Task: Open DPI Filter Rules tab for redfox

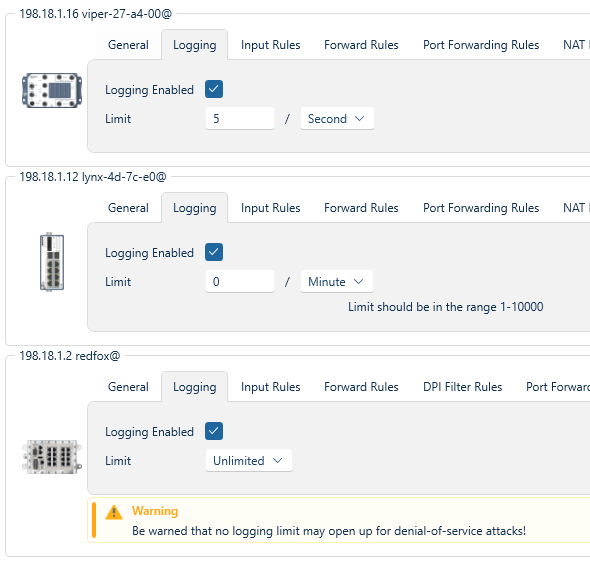Action: 462,387
